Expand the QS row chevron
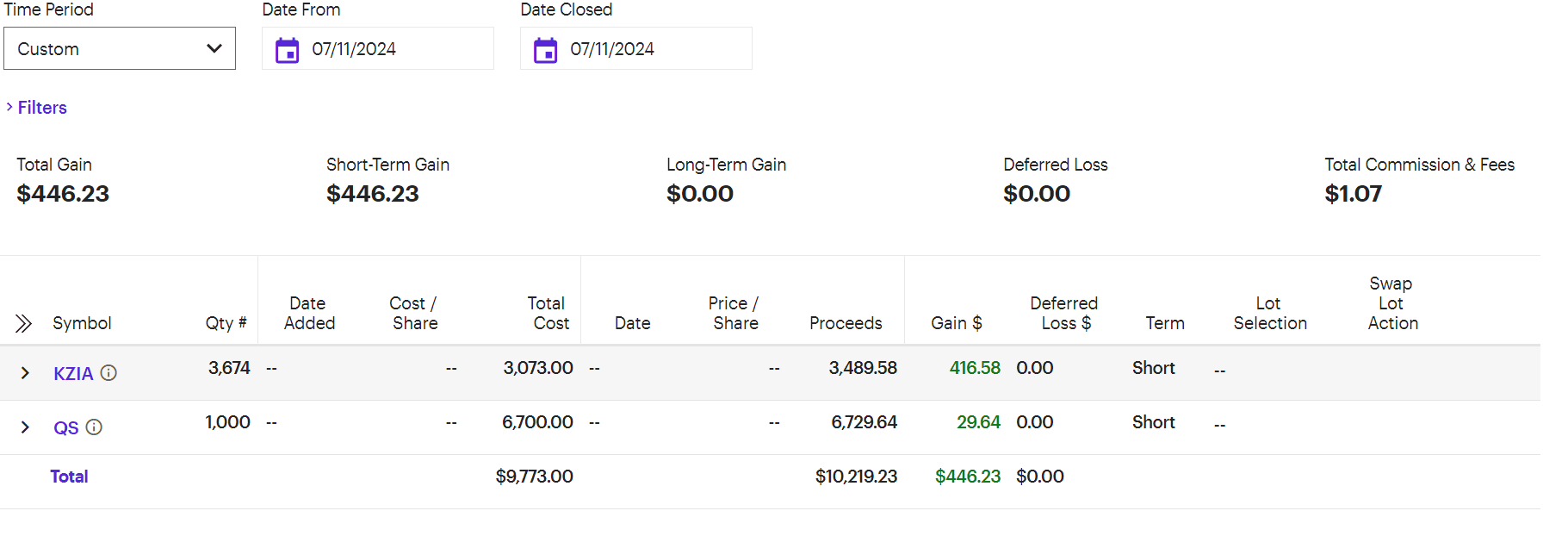1568x536 pixels. (25, 427)
